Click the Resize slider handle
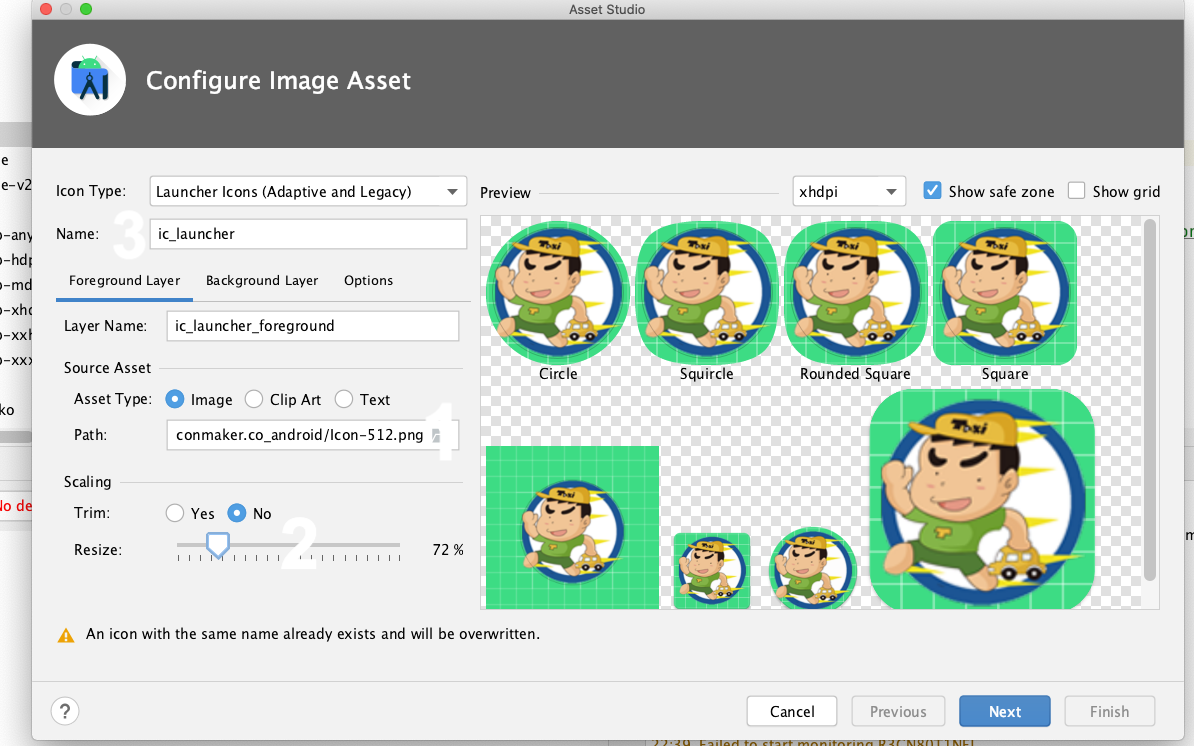Image resolution: width=1194 pixels, height=746 pixels. pyautogui.click(x=218, y=545)
